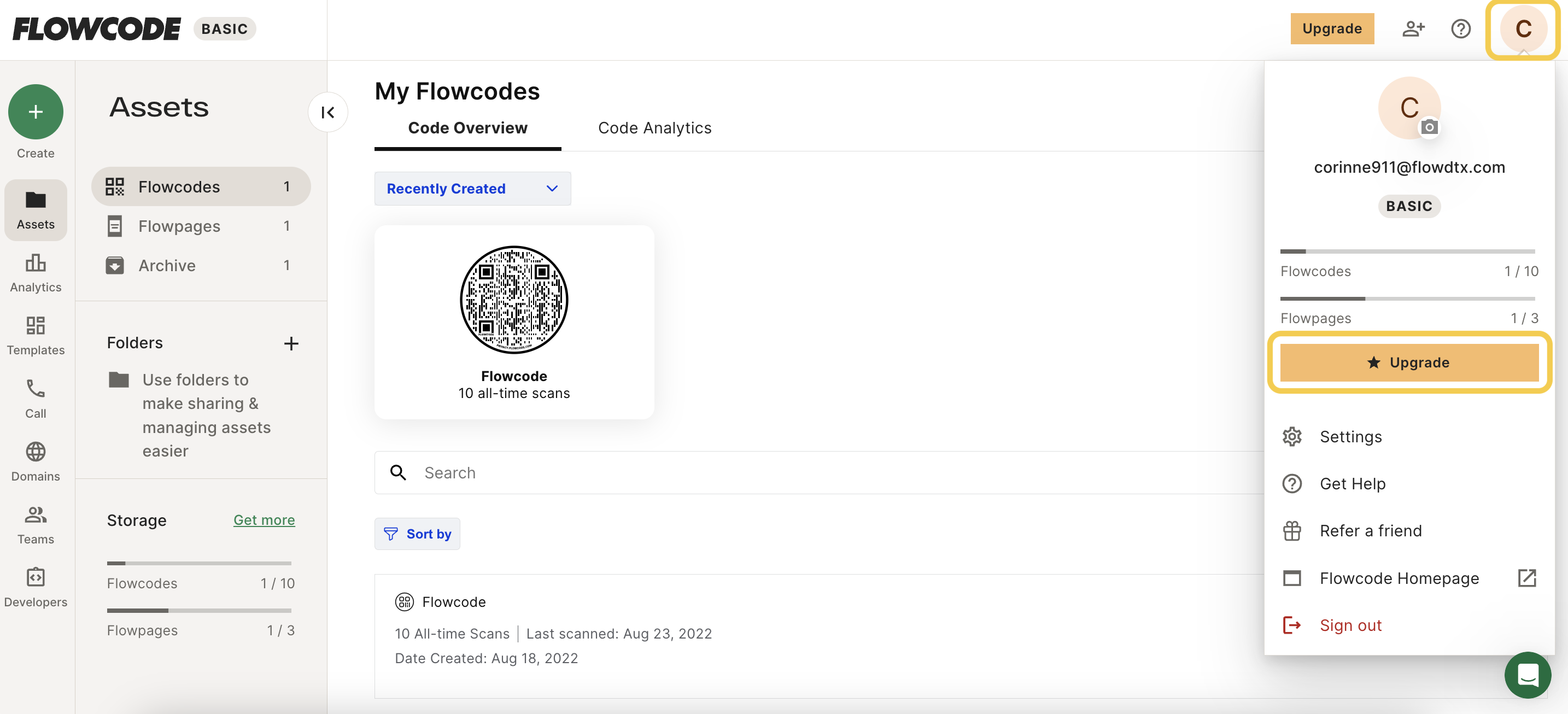Open the chat support bubble
This screenshot has width=1568, height=714.
1527,675
